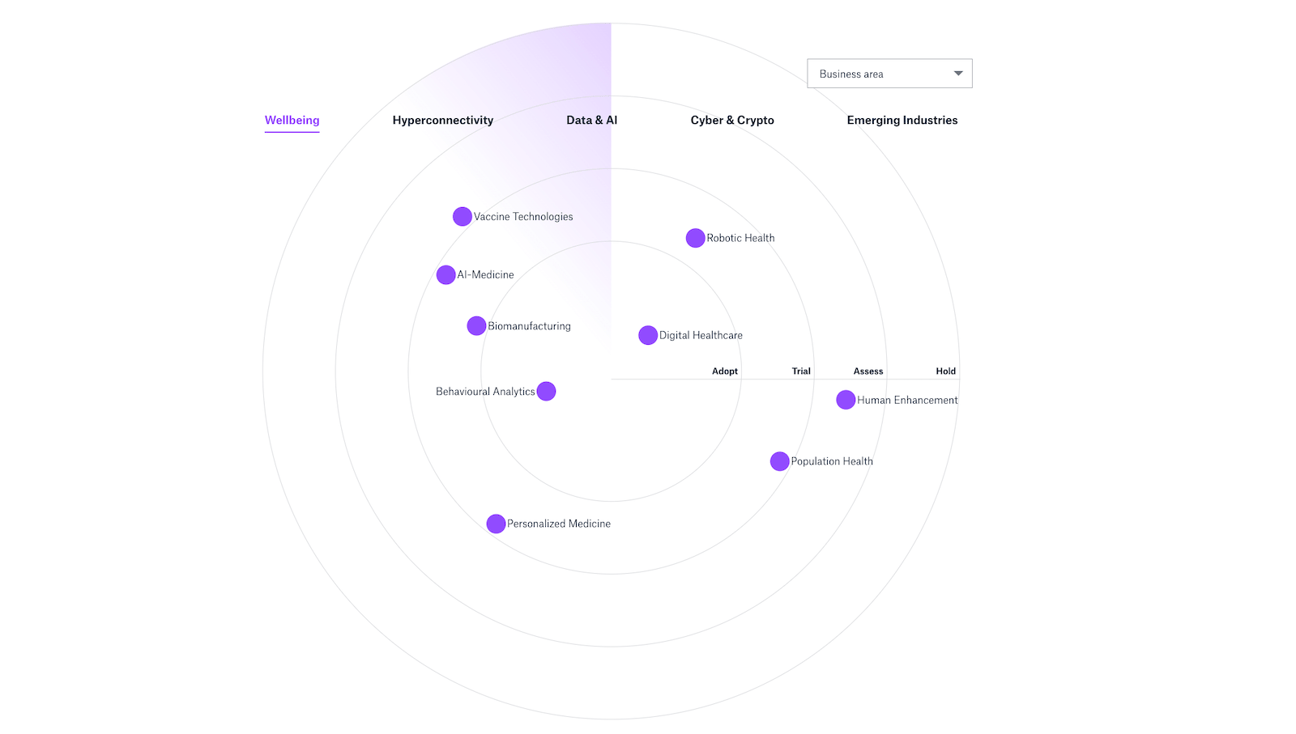Screen dimensions: 1296x734
Task: Select the Robotic Health blip
Action: tap(695, 237)
